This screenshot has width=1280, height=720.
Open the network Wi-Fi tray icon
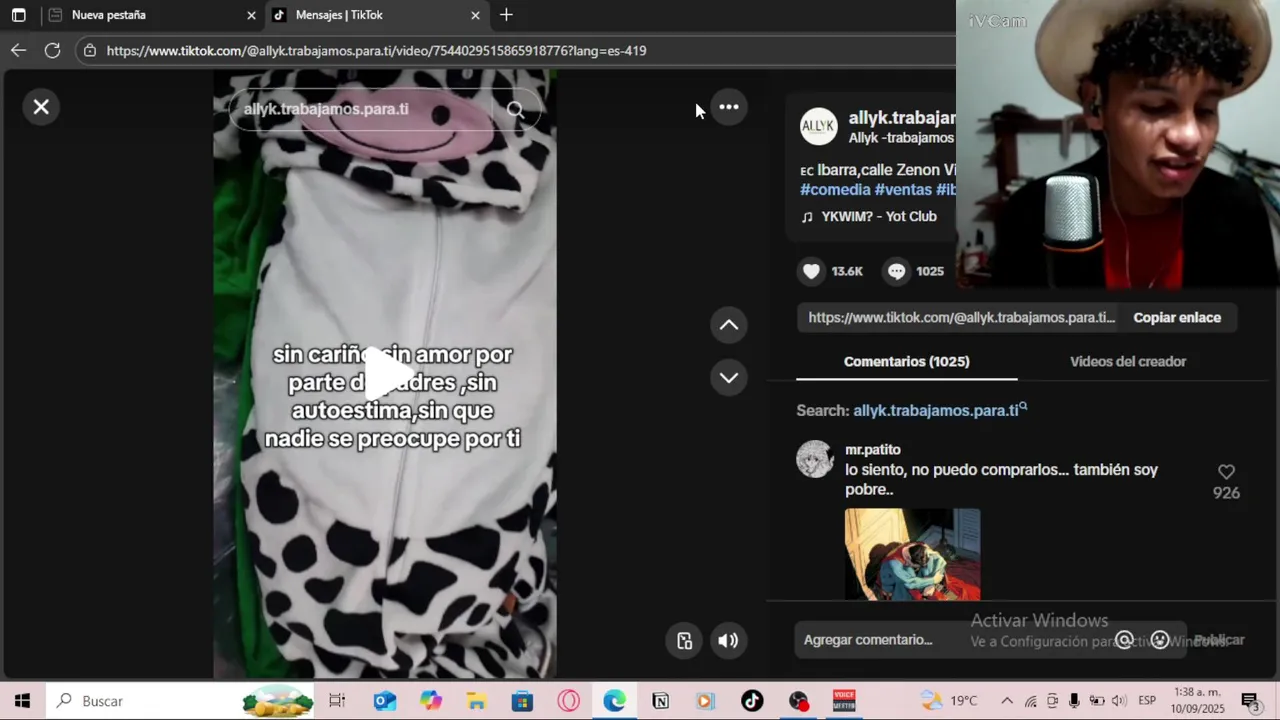pos(1030,701)
